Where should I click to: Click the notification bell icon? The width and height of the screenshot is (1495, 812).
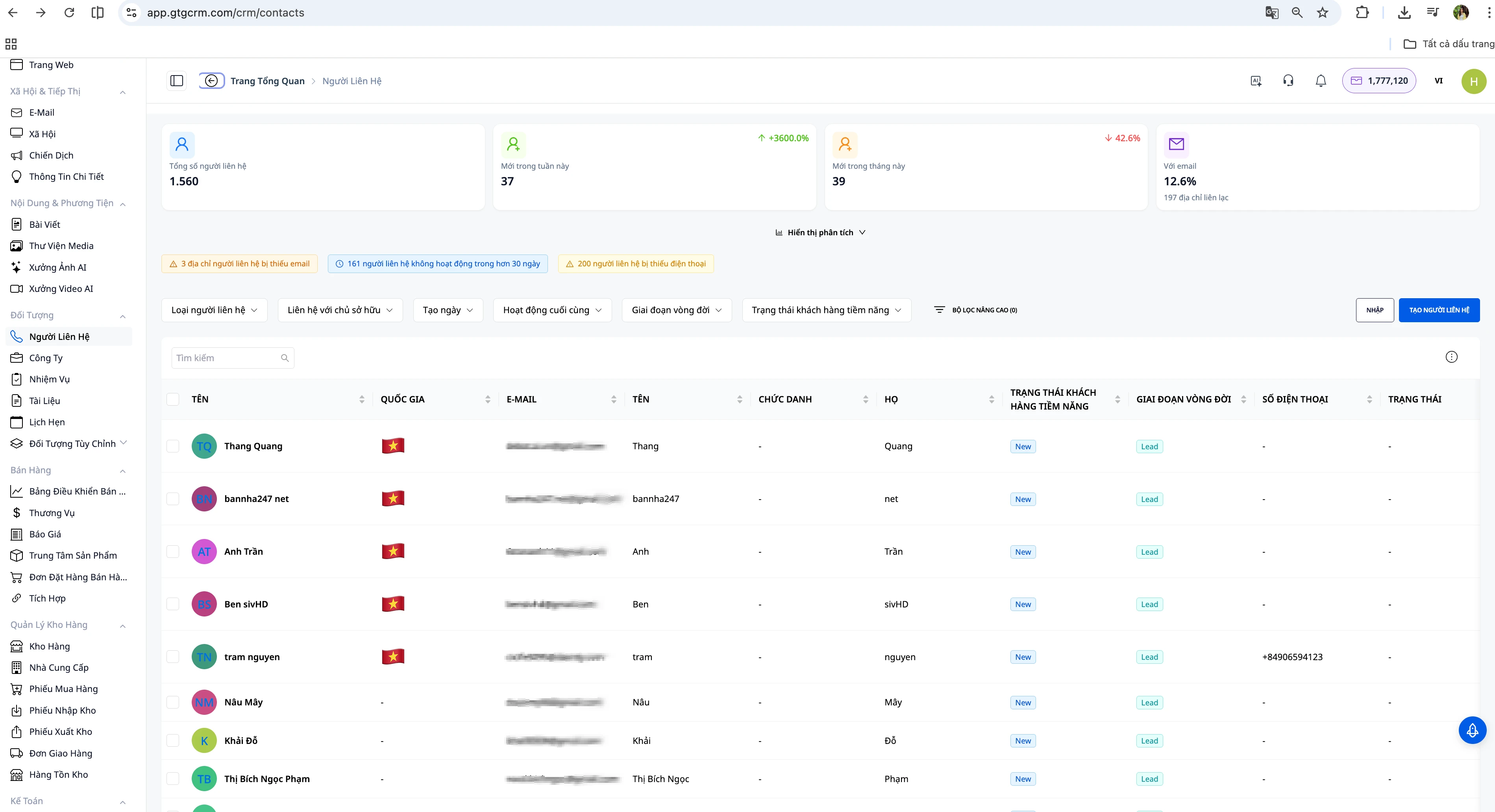1320,81
